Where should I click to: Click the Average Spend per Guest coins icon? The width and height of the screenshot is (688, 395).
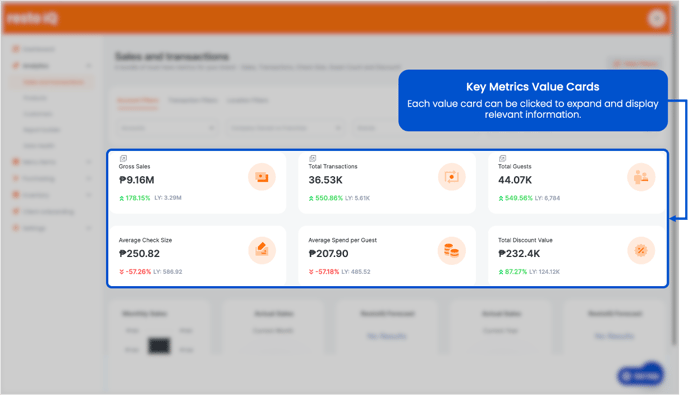click(452, 250)
